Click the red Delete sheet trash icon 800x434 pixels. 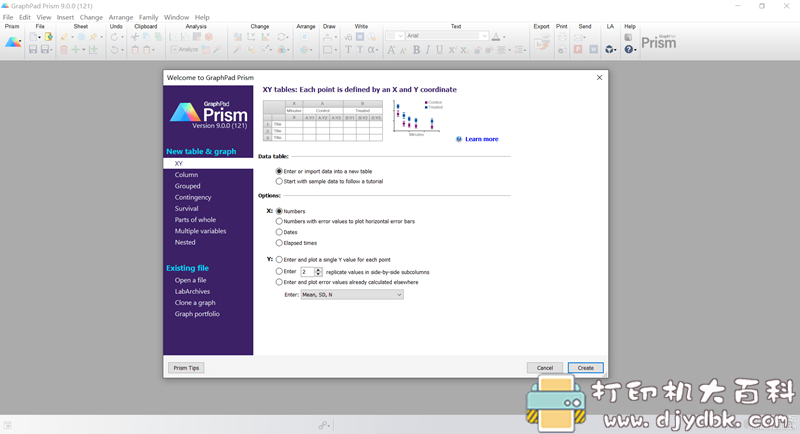tap(64, 49)
